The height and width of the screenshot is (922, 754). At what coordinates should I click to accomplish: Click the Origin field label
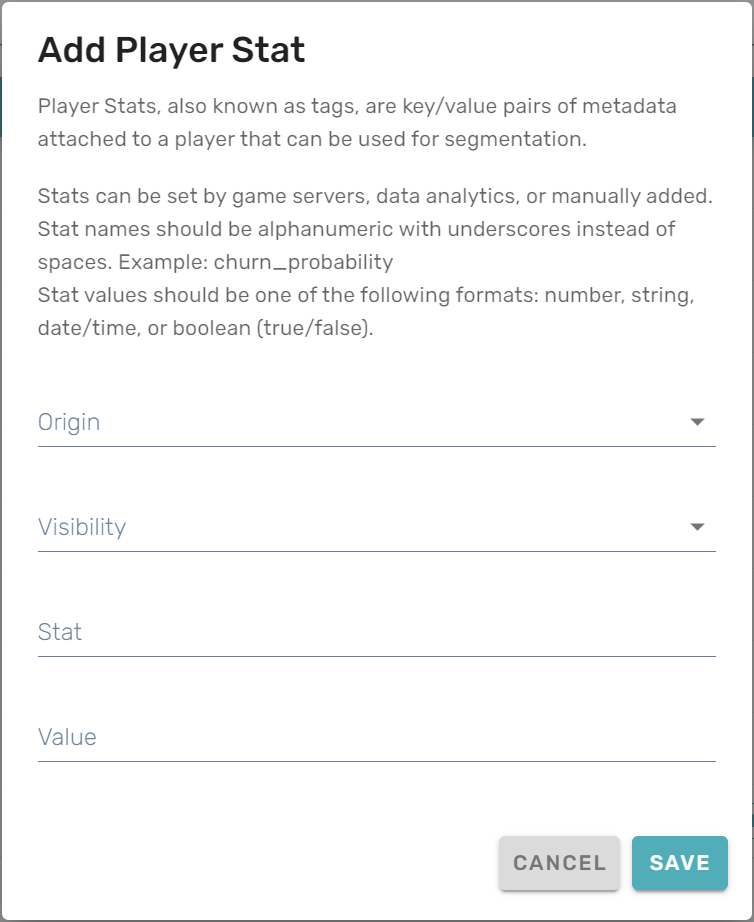click(69, 422)
